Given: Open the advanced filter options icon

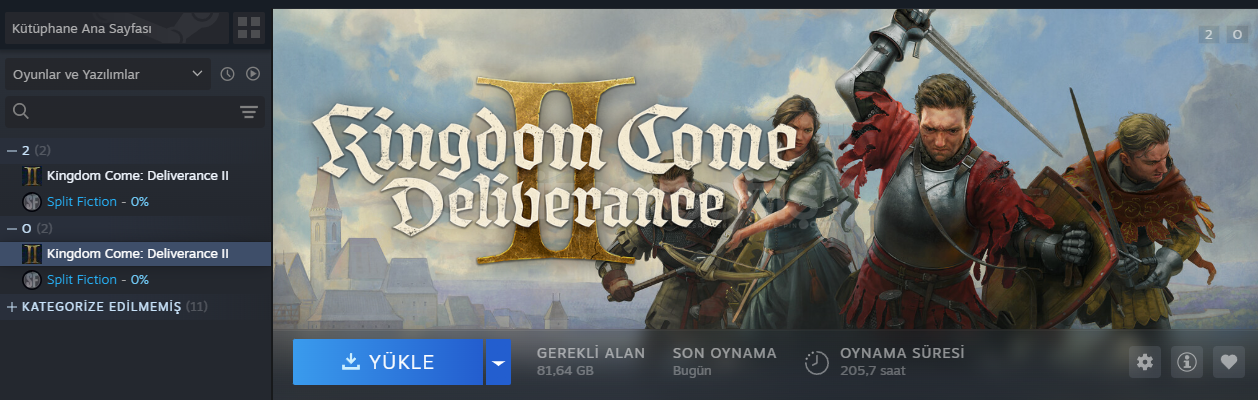Looking at the screenshot, I should pyautogui.click(x=249, y=112).
